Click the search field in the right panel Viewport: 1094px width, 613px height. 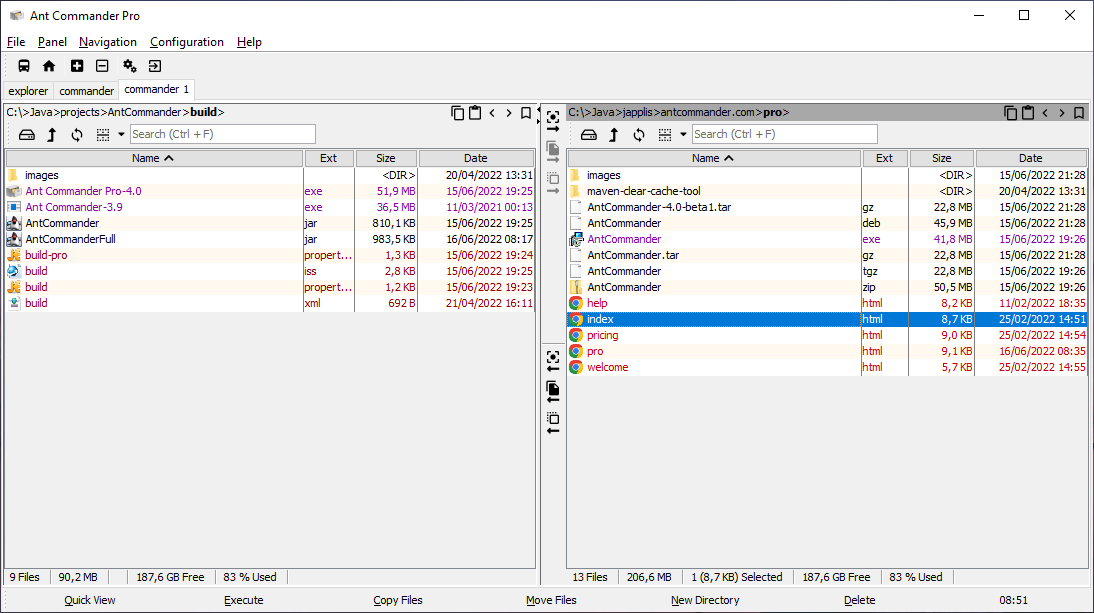(783, 134)
